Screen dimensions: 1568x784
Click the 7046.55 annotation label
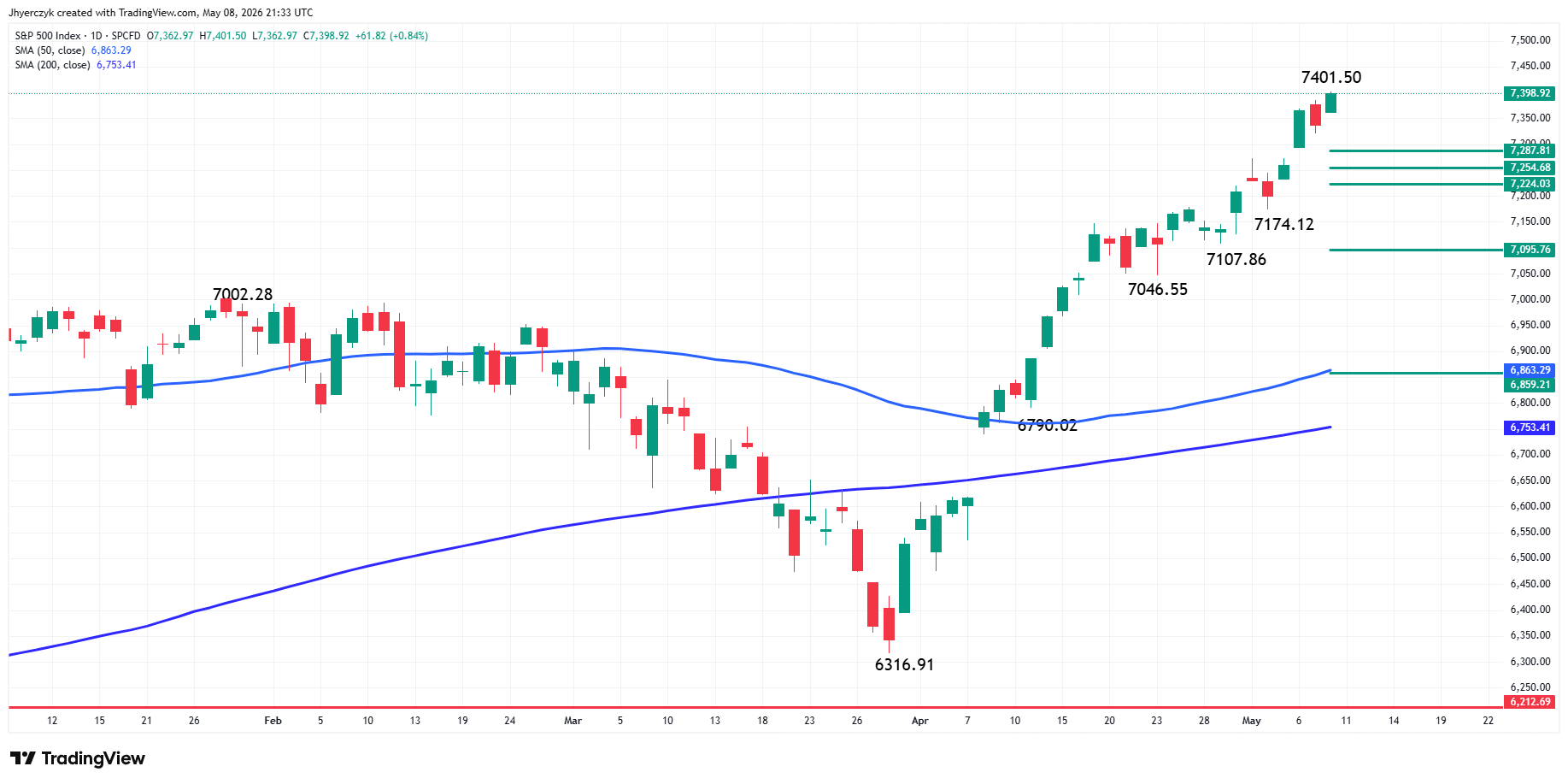[x=1157, y=290]
